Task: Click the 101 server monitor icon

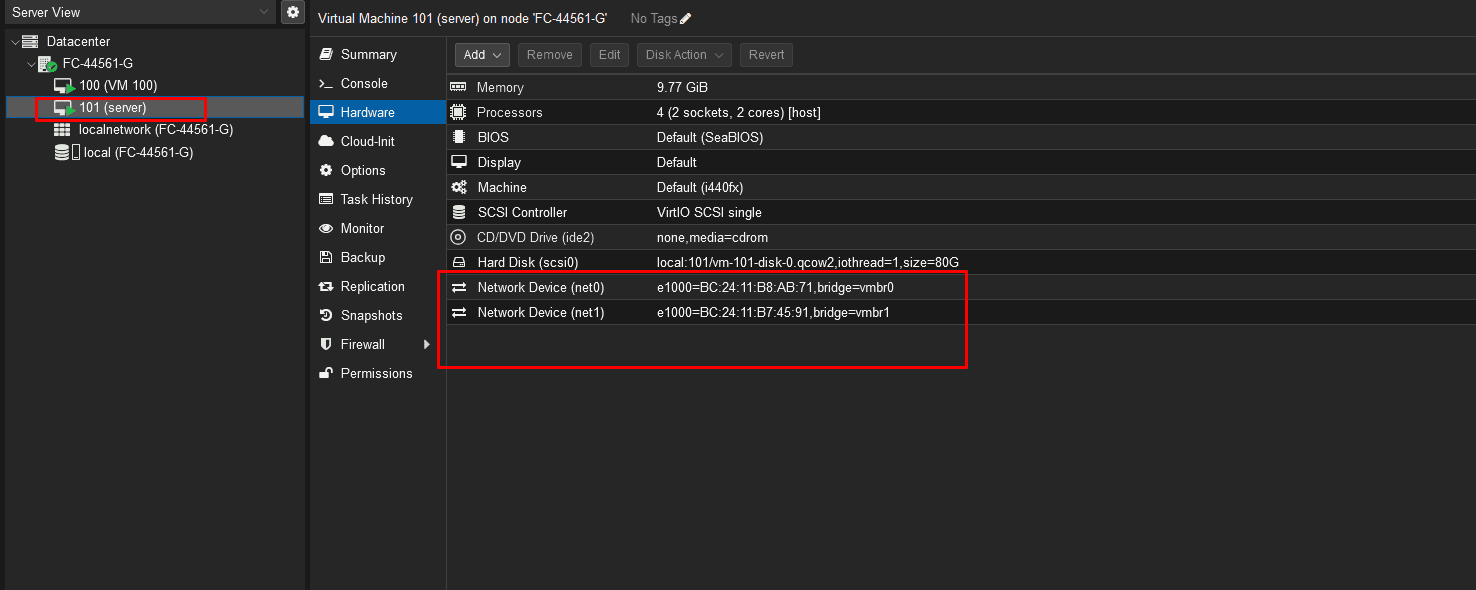Action: 64,108
